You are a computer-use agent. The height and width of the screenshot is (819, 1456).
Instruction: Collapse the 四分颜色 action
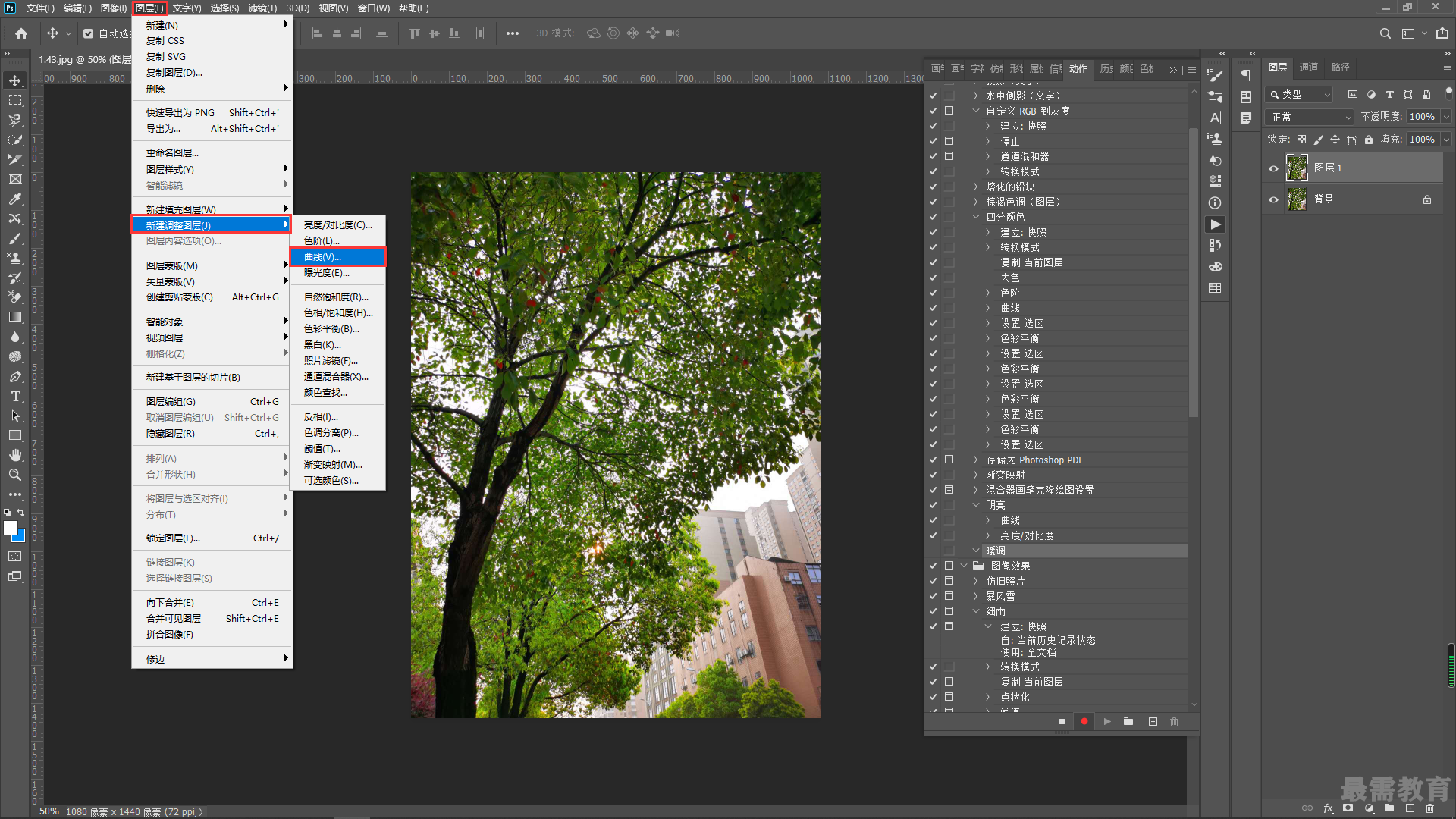tap(976, 217)
